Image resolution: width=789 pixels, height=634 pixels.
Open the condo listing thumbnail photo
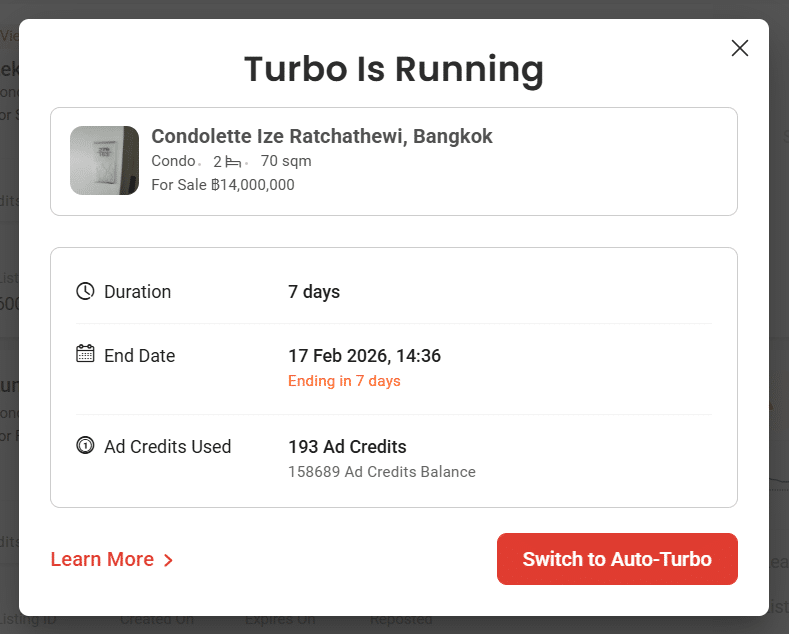(104, 160)
